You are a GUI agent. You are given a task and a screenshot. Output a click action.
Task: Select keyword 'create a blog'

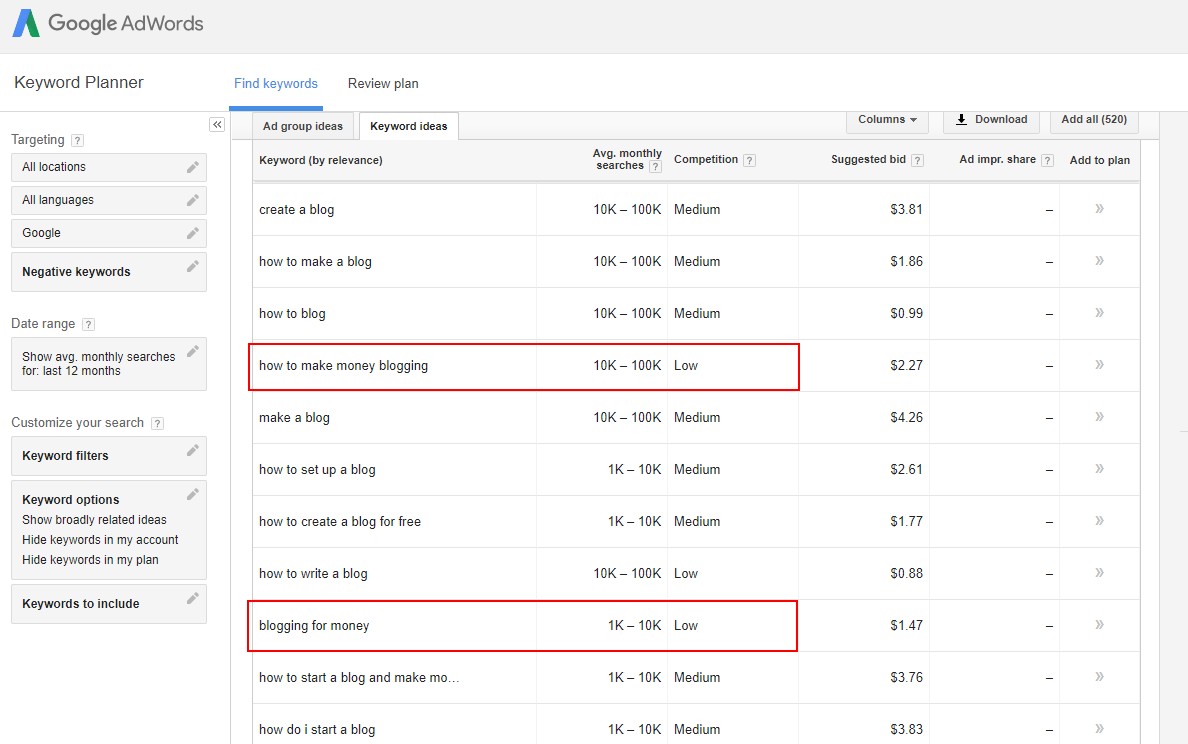click(x=296, y=210)
